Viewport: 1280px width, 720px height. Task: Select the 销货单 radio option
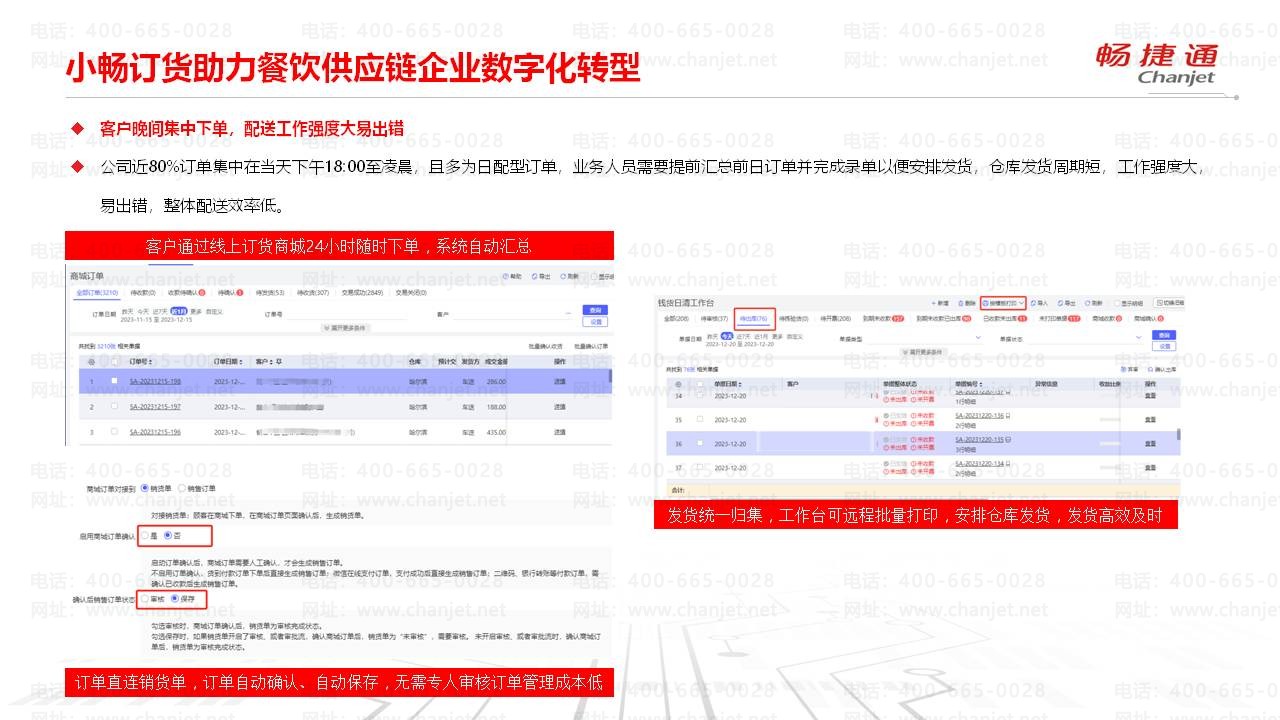pyautogui.click(x=145, y=488)
